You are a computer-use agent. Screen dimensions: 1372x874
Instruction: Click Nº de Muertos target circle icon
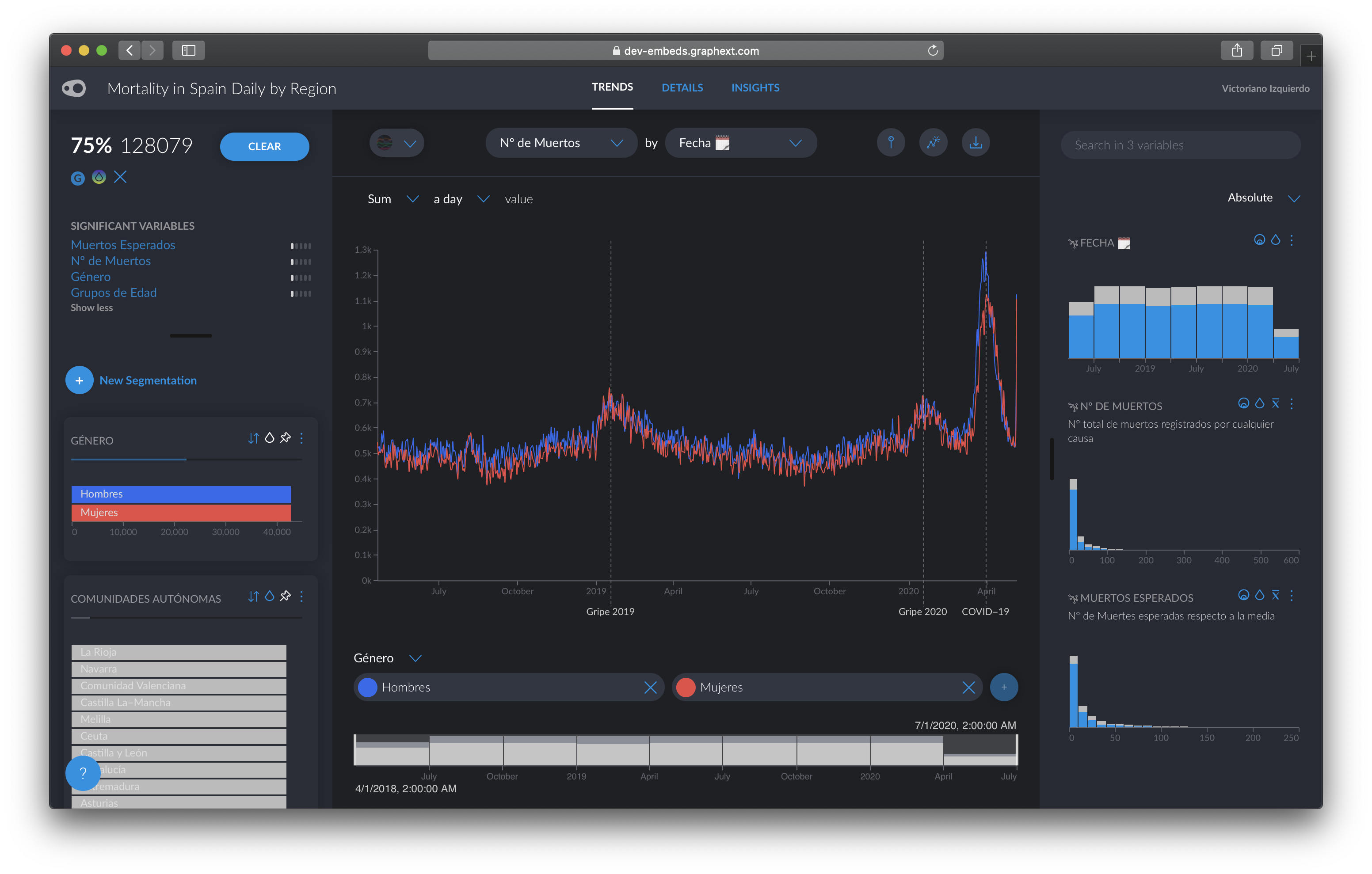(1243, 403)
